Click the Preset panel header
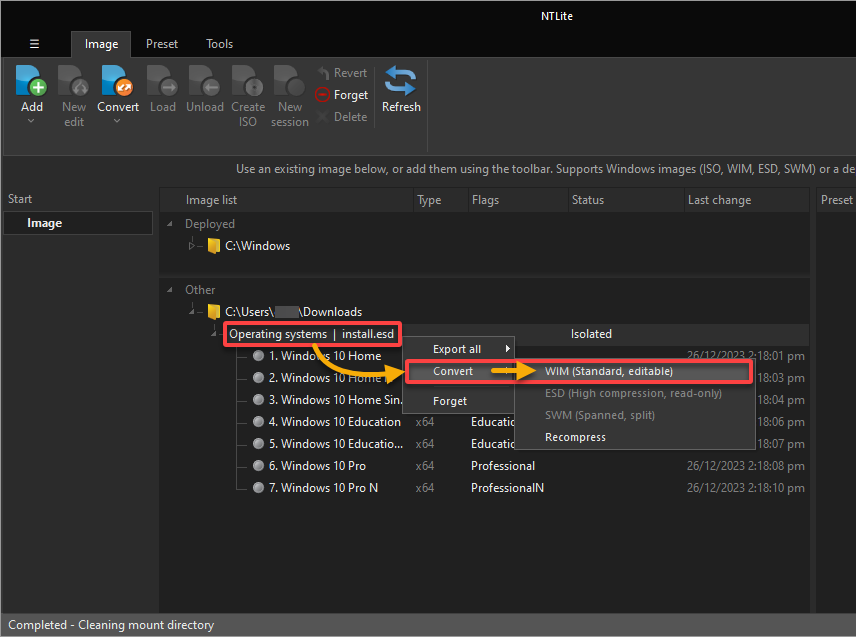856x637 pixels. [x=836, y=200]
